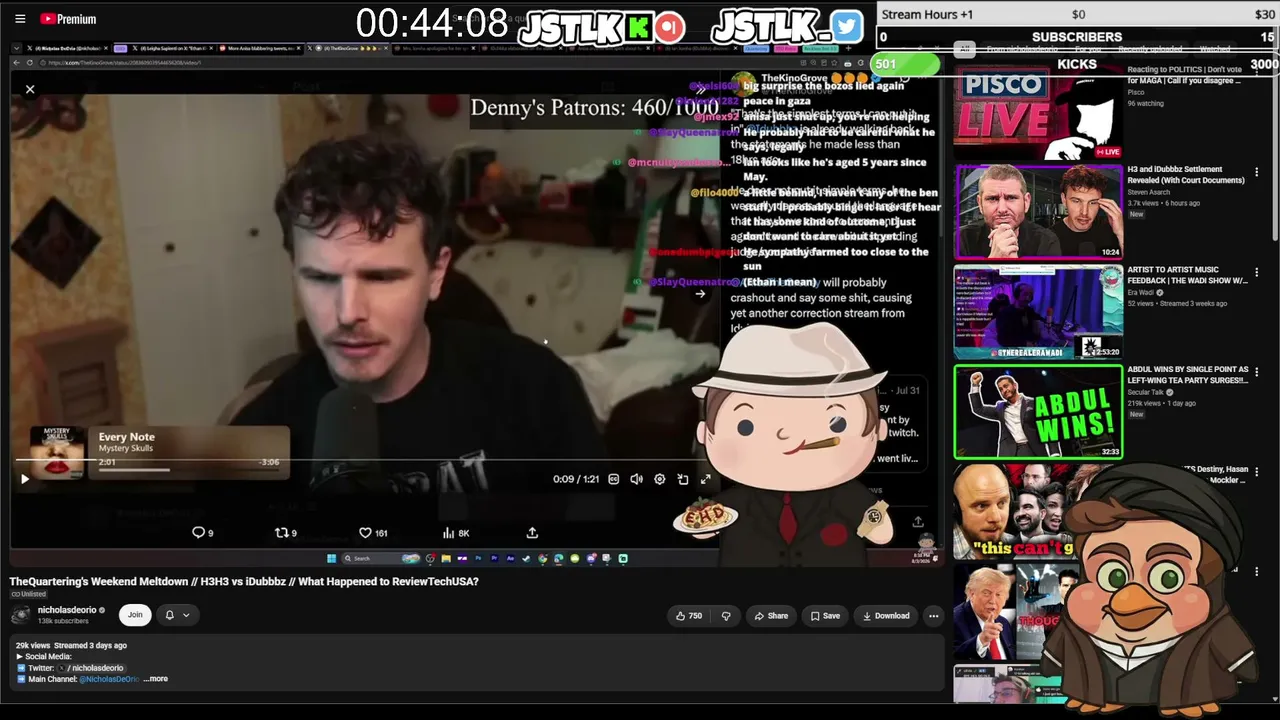Open the @NicholasDeOrio main channel link
The width and height of the screenshot is (1280, 720).
pos(109,679)
